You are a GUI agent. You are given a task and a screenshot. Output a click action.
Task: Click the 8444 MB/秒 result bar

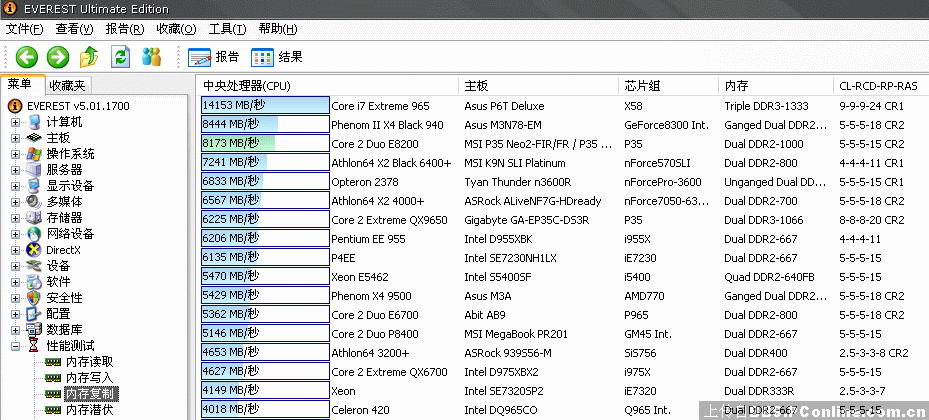[x=265, y=124]
